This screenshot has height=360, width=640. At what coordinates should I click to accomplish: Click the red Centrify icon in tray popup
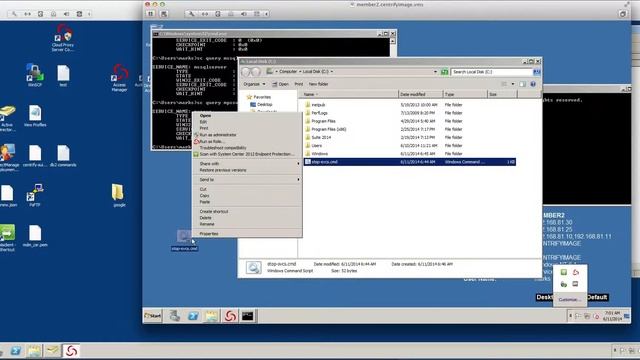pos(576,272)
